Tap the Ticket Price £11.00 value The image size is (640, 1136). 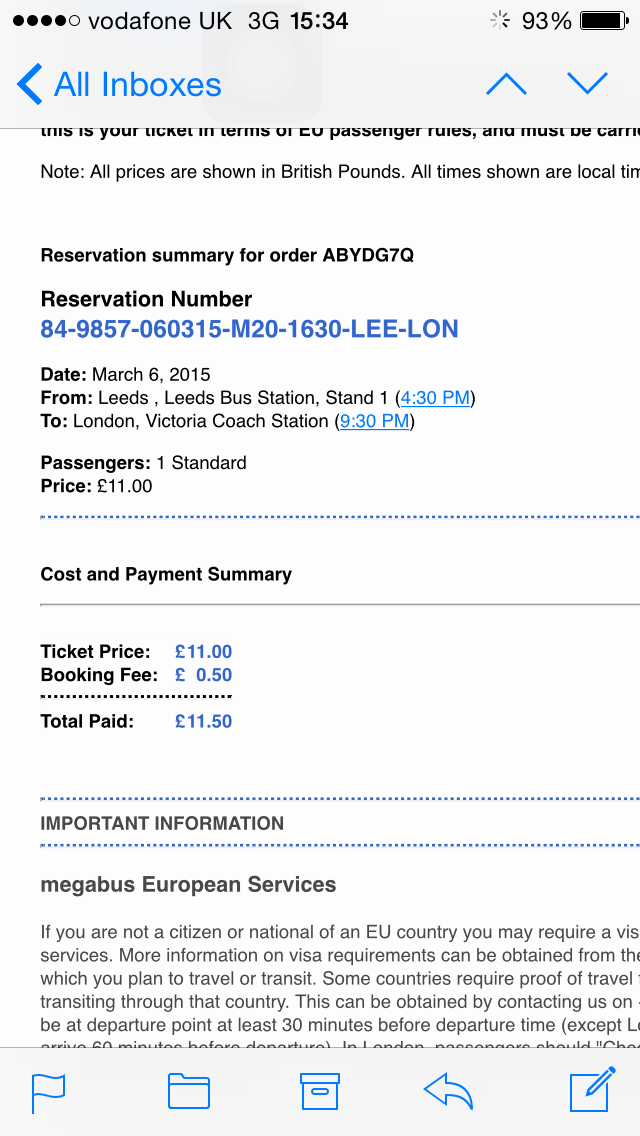[x=204, y=651]
